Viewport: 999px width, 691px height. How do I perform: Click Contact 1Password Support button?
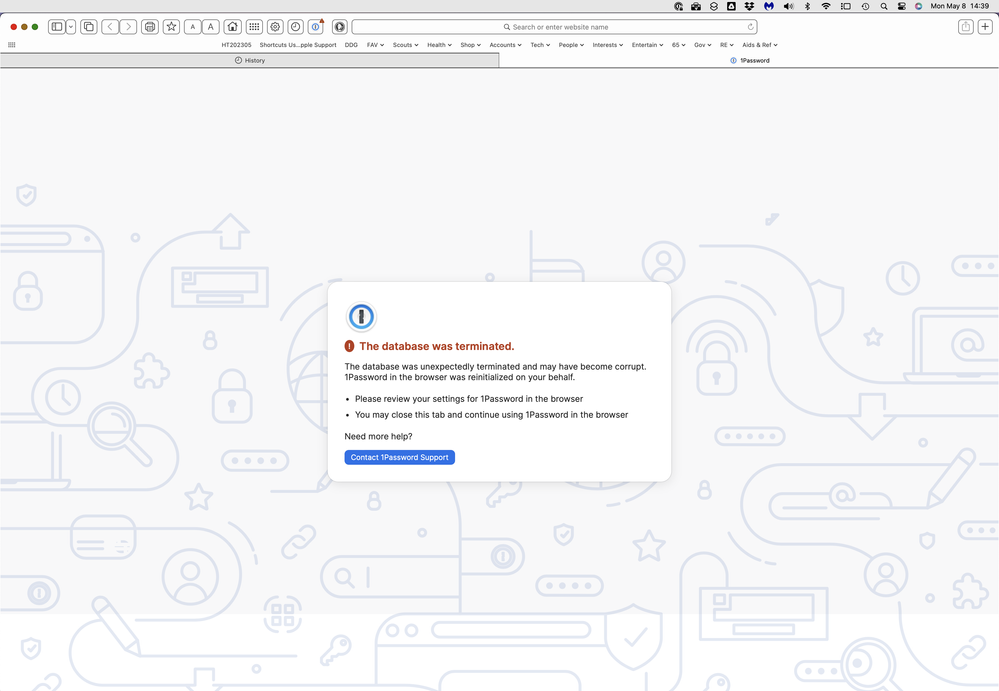400,457
